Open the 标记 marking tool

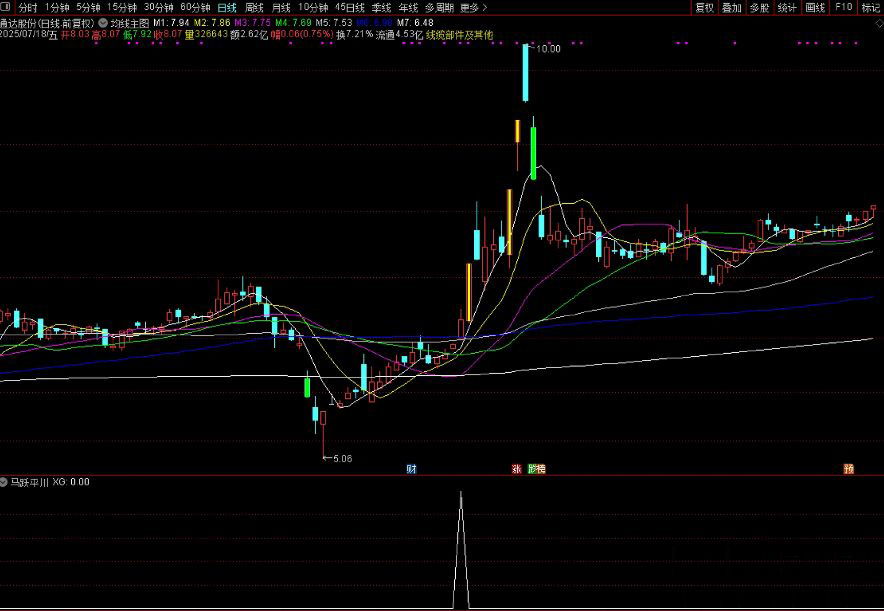click(871, 7)
